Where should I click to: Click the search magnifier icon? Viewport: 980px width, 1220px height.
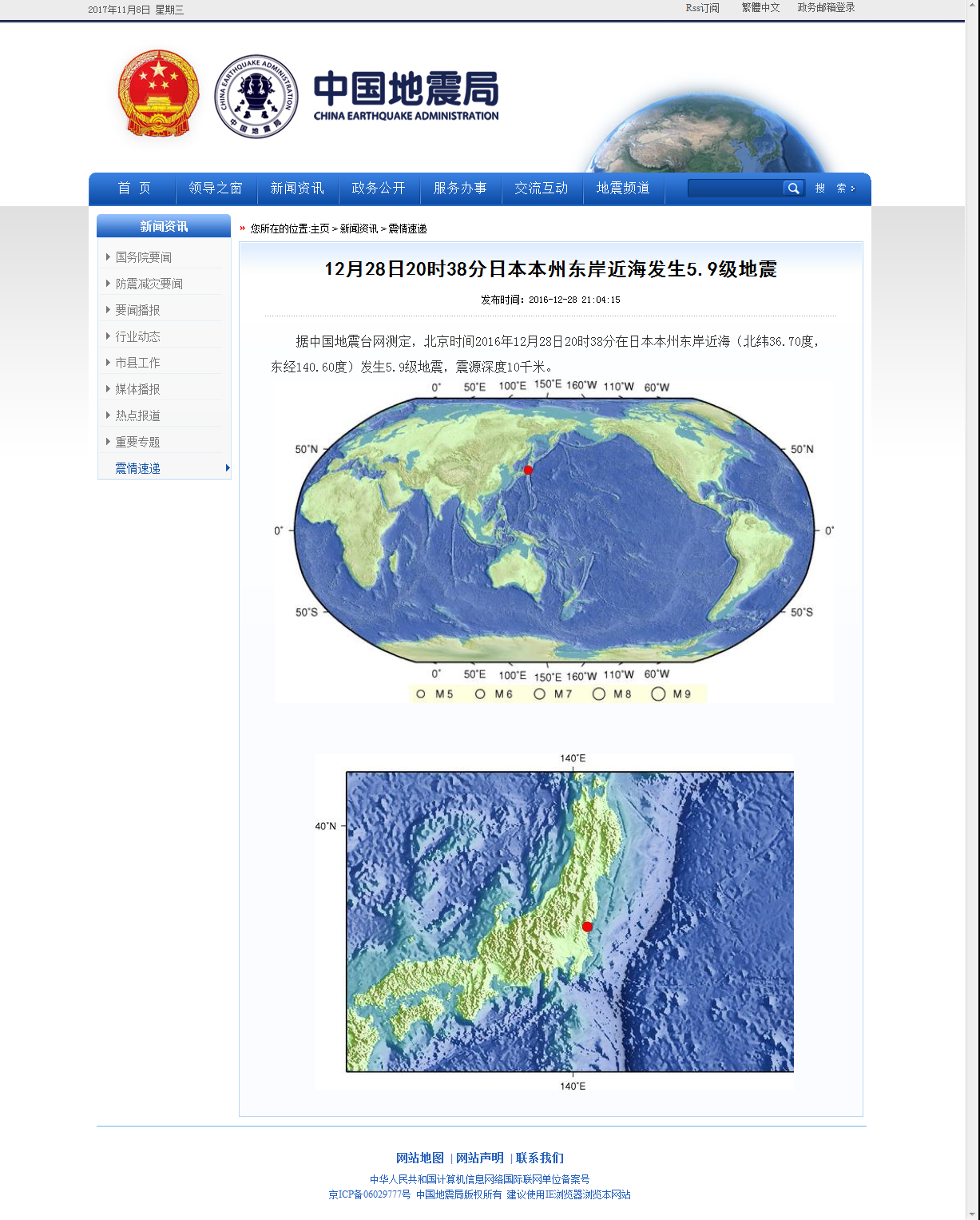pyautogui.click(x=794, y=189)
